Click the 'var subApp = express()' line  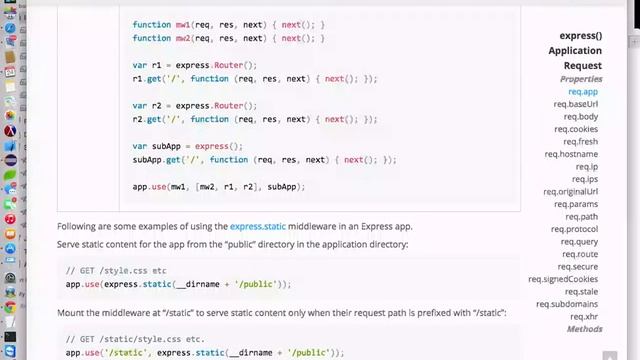[x=187, y=146]
